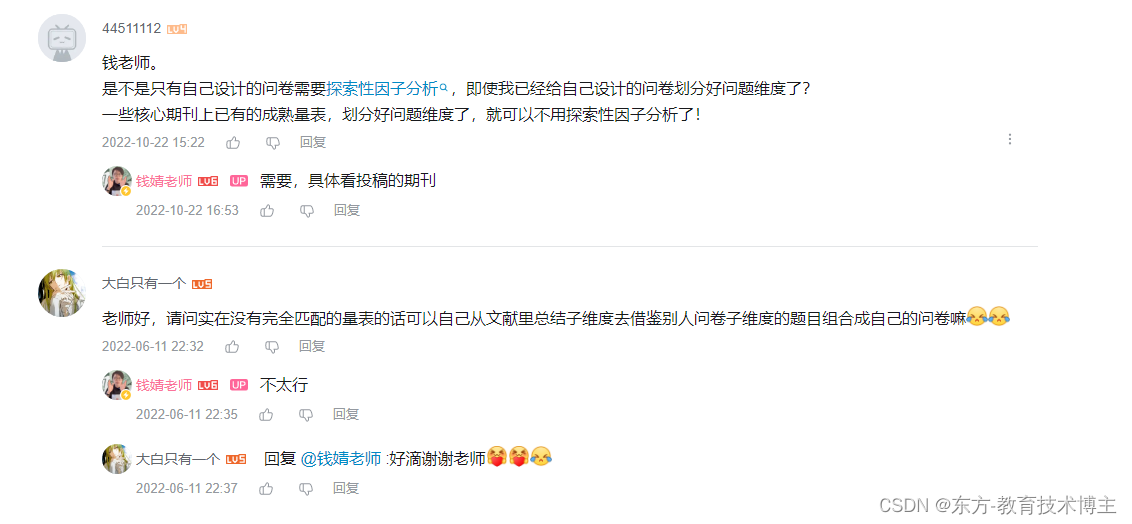Click 回复 under the 16:53 reply
The width and height of the screenshot is (1132, 524).
click(x=347, y=211)
